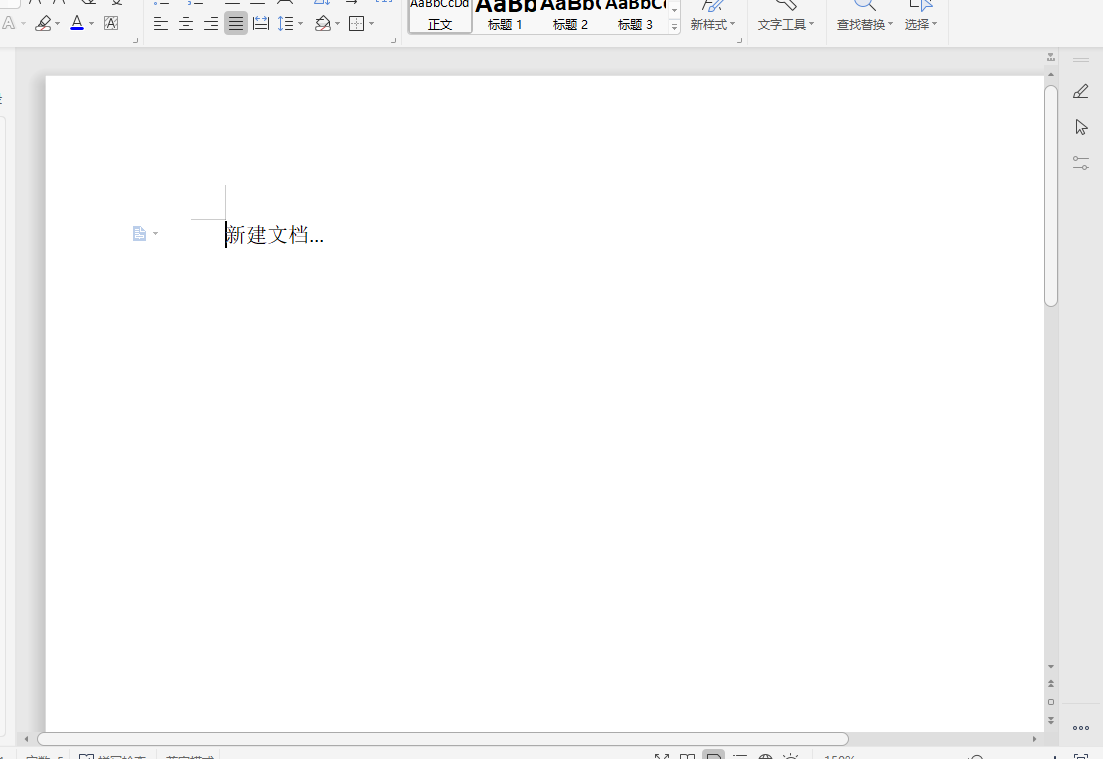The height and width of the screenshot is (759, 1103).
Task: Apply font color with the underlined A icon
Action: point(77,23)
